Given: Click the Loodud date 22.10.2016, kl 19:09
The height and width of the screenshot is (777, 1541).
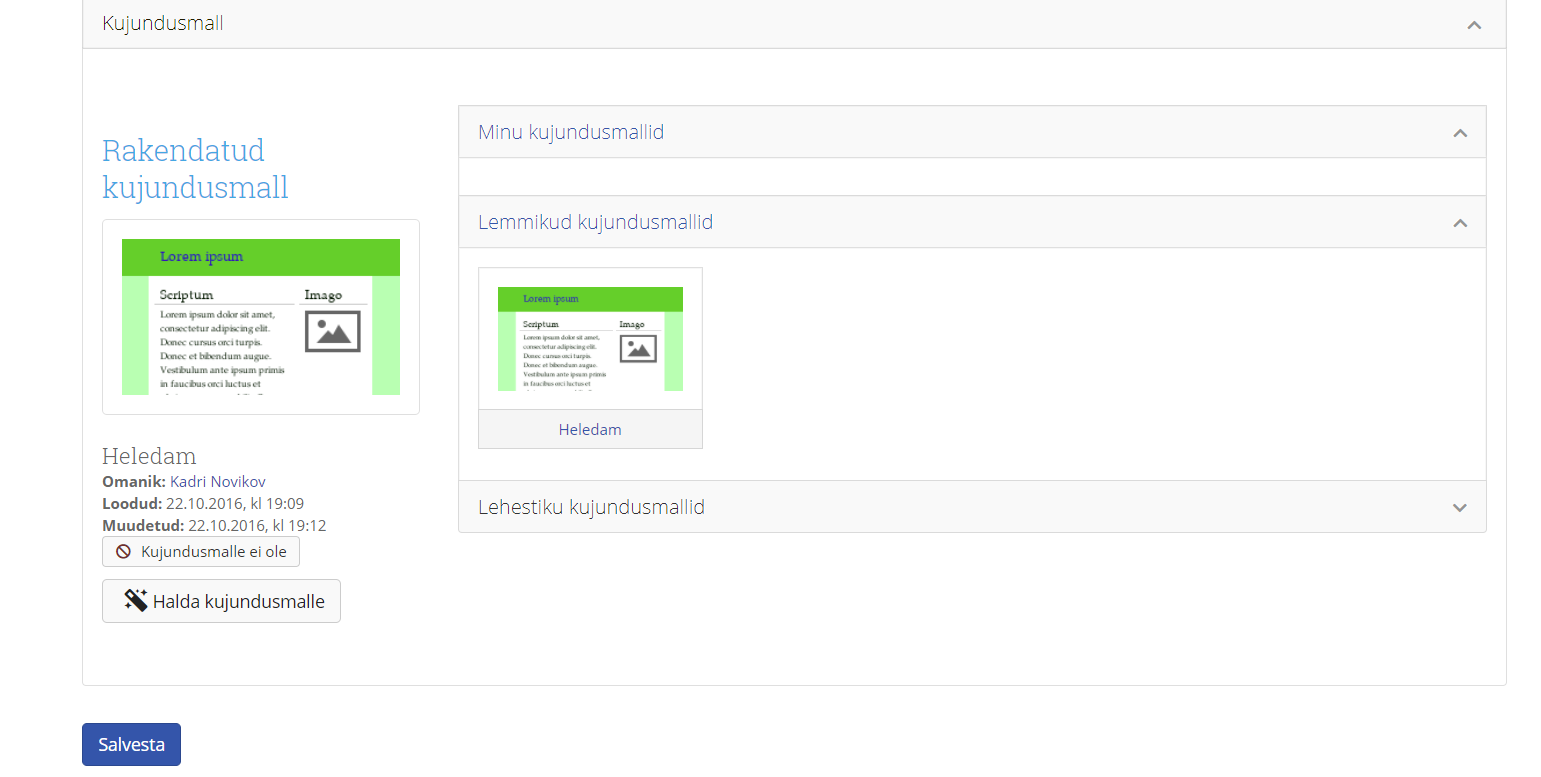Looking at the screenshot, I should click(235, 504).
